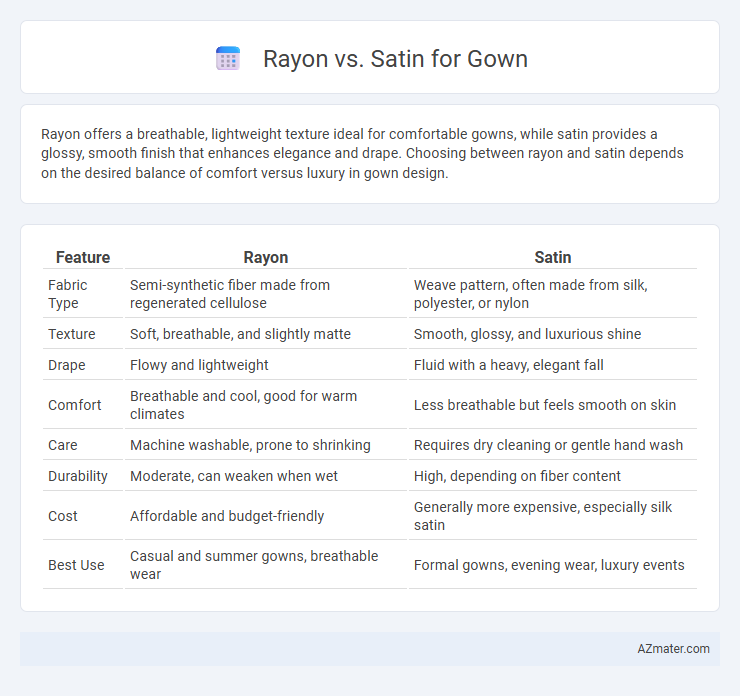Viewport: 740px width, 696px height.
Task: Select the 'Rayon' column header
Action: [266, 257]
